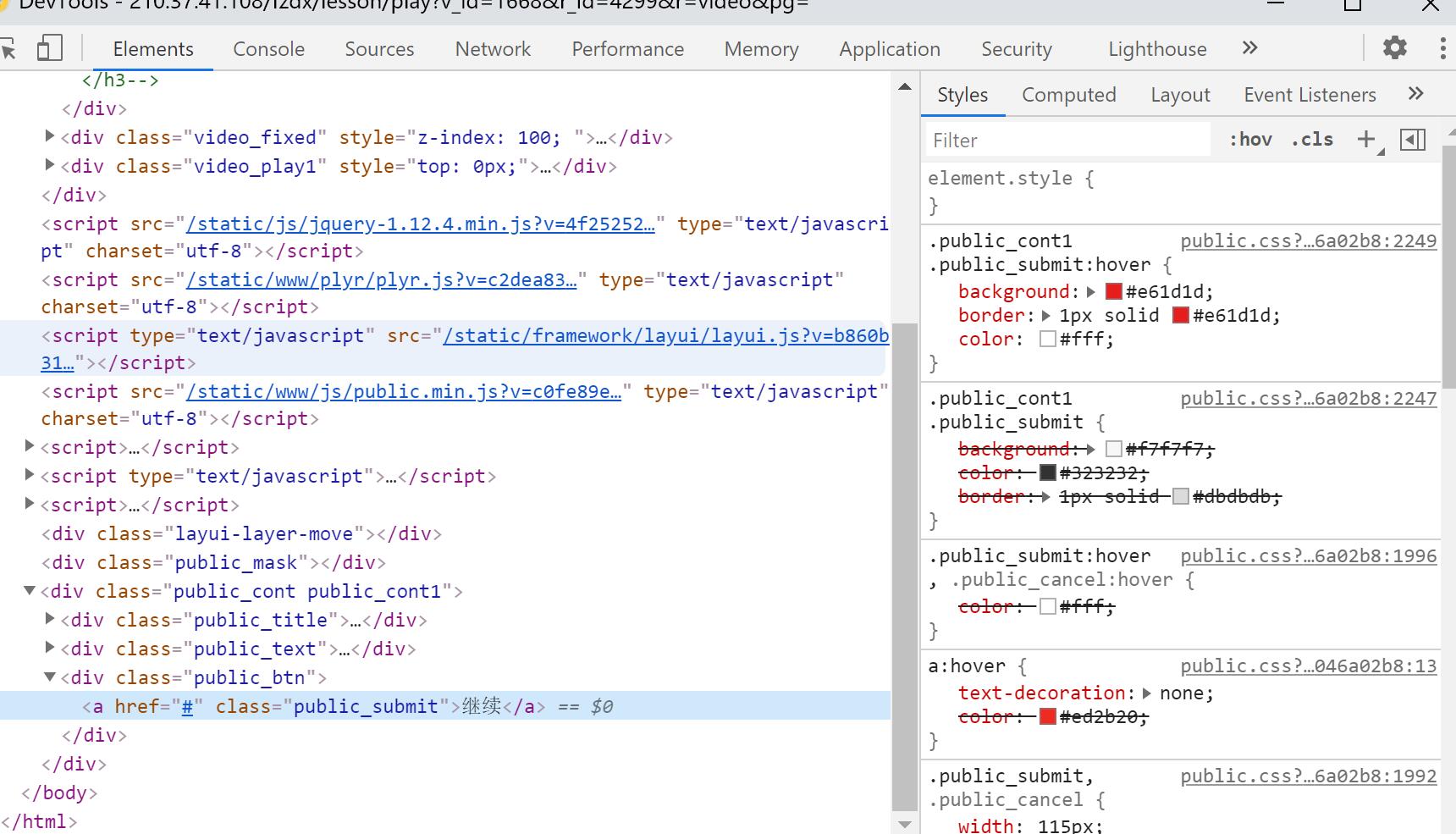Viewport: 1456px width, 834px height.
Task: Toggle the .cls class editor
Action: point(1312,140)
